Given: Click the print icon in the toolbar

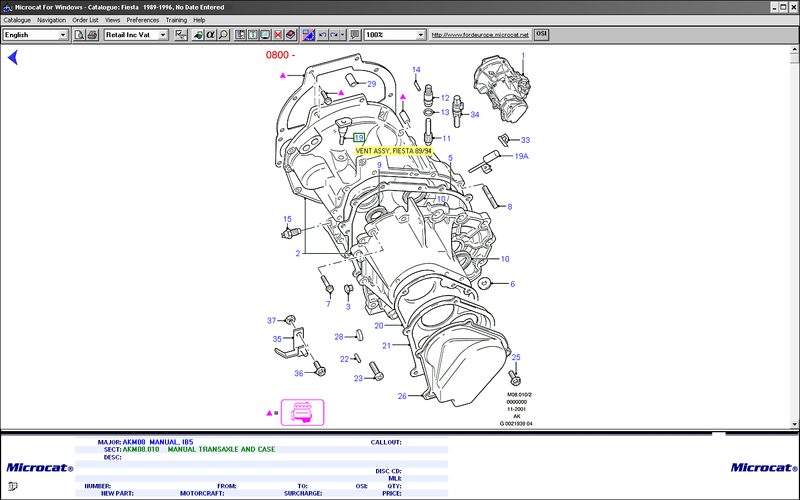Looking at the screenshot, I should click(93, 35).
